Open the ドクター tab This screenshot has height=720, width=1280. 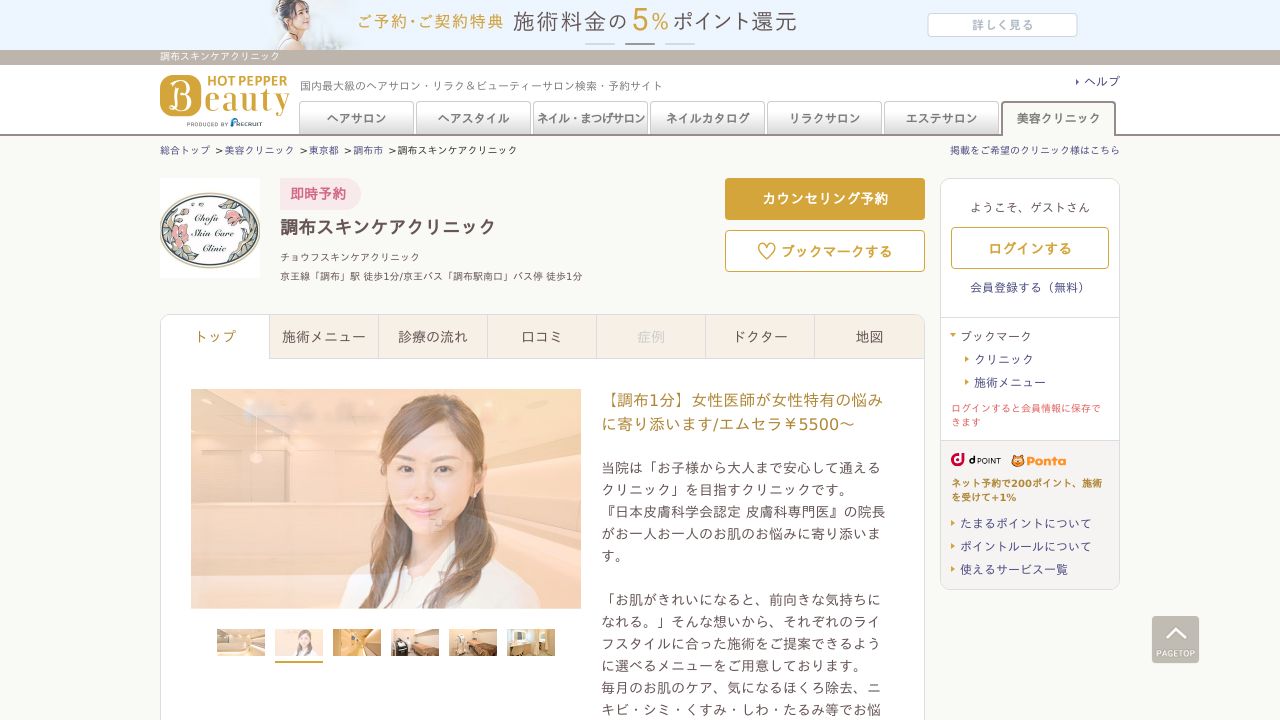(x=760, y=337)
